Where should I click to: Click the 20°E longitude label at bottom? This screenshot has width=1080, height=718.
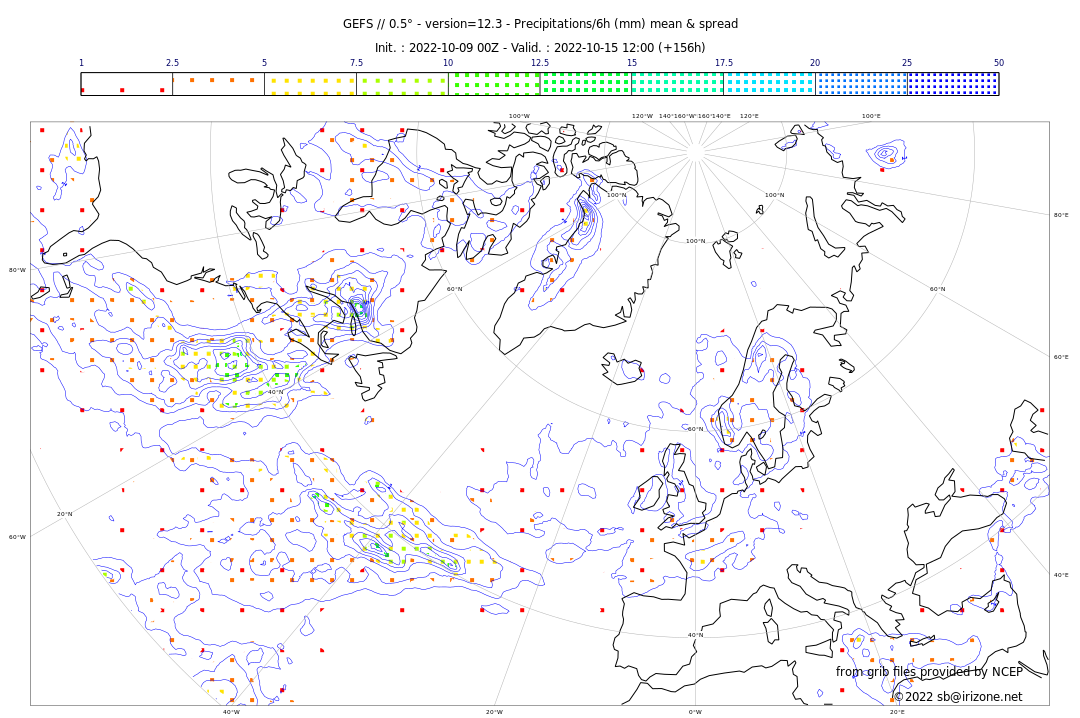pos(897,712)
